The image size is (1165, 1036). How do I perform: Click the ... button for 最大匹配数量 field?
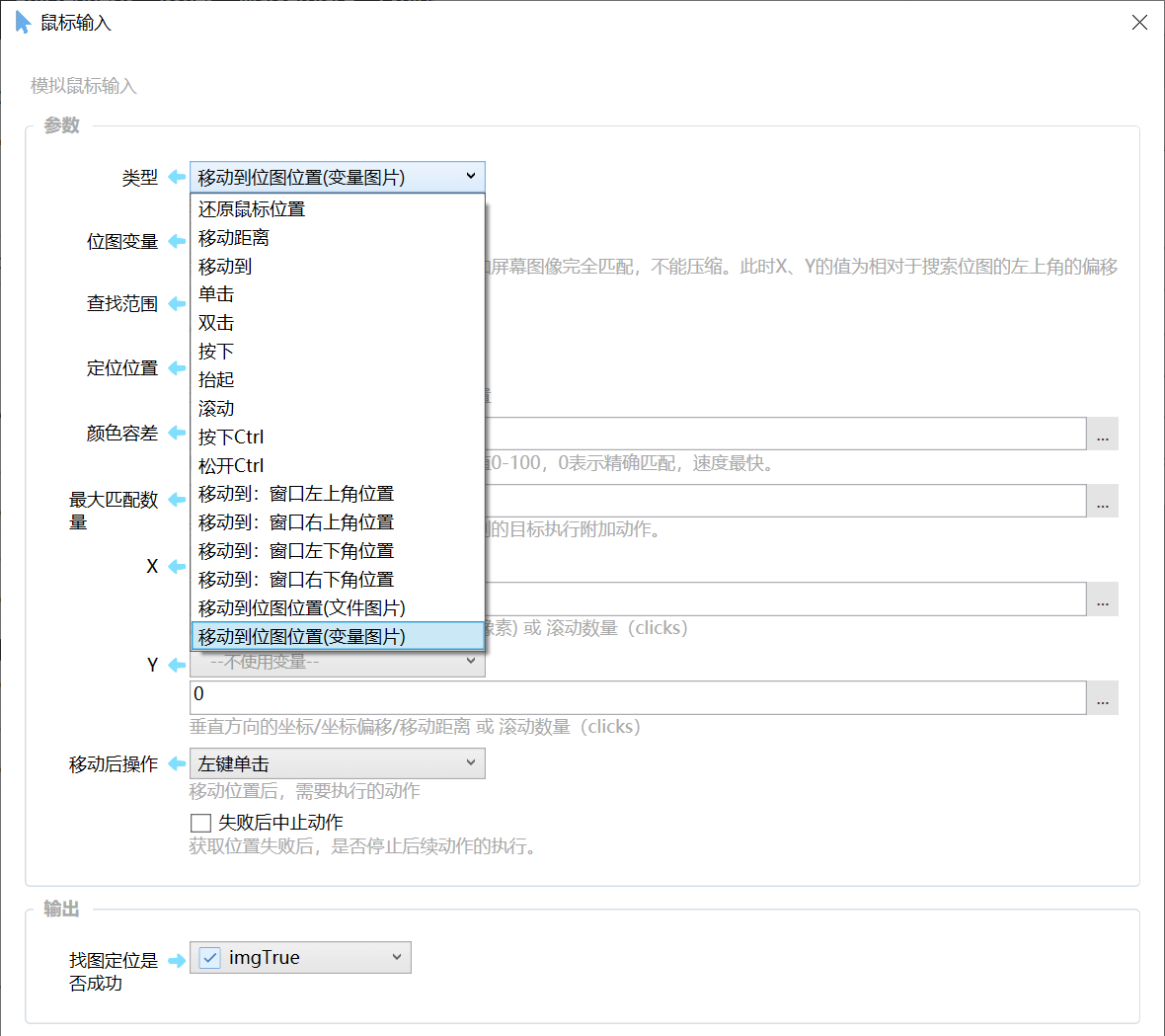[1103, 501]
